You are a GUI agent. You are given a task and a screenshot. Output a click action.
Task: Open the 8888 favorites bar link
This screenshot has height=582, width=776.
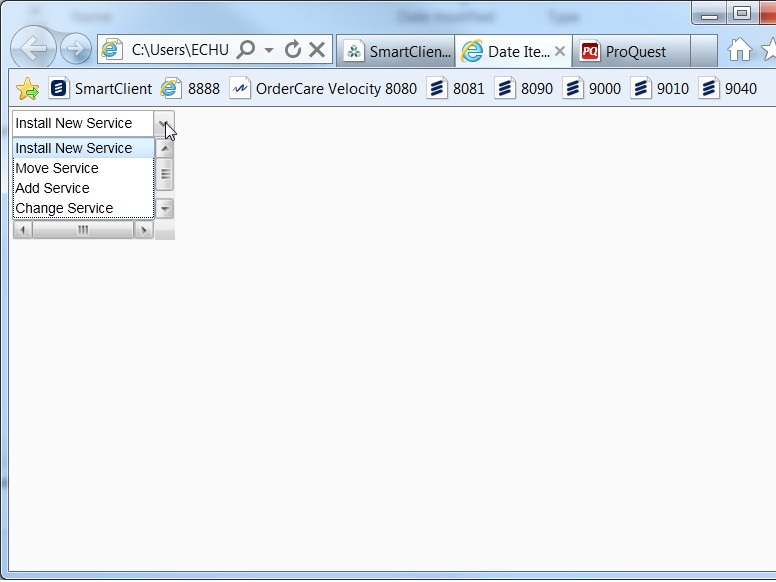(191, 89)
